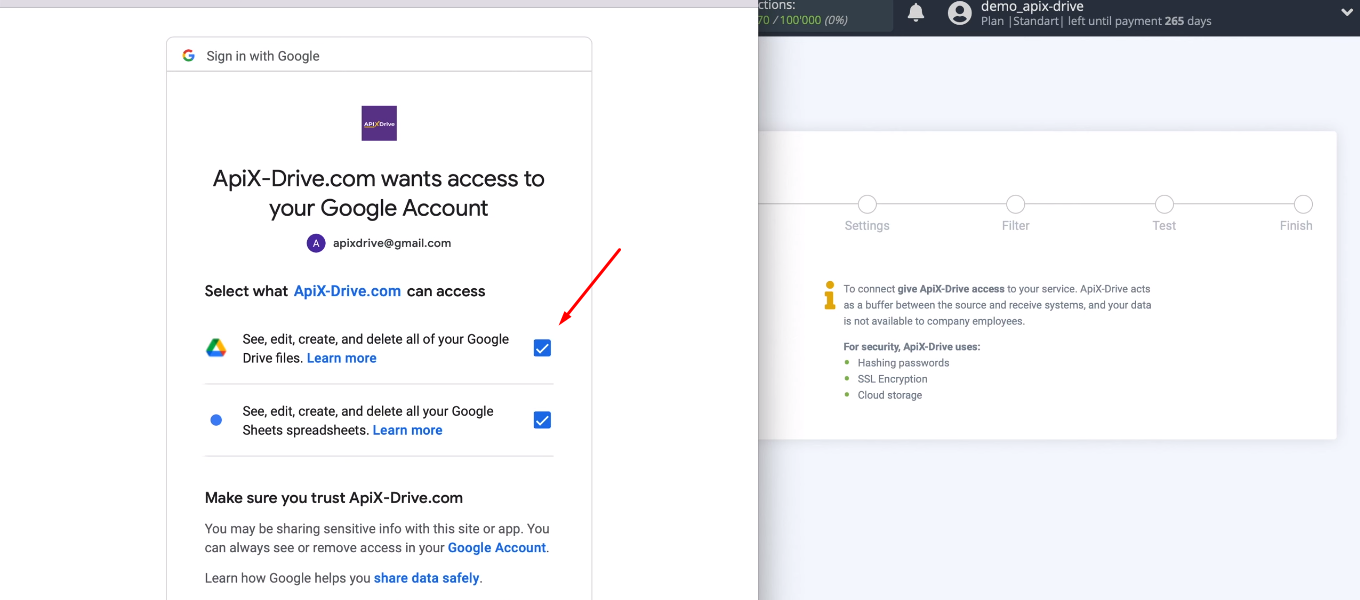
Task: Open Learn more for Google Drive access
Action: click(x=341, y=357)
